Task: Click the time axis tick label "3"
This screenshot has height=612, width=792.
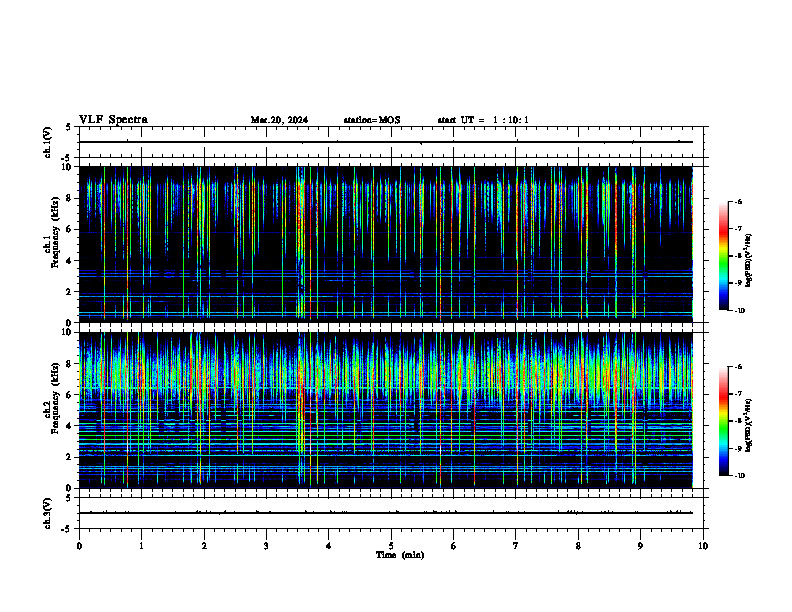Action: point(266,546)
